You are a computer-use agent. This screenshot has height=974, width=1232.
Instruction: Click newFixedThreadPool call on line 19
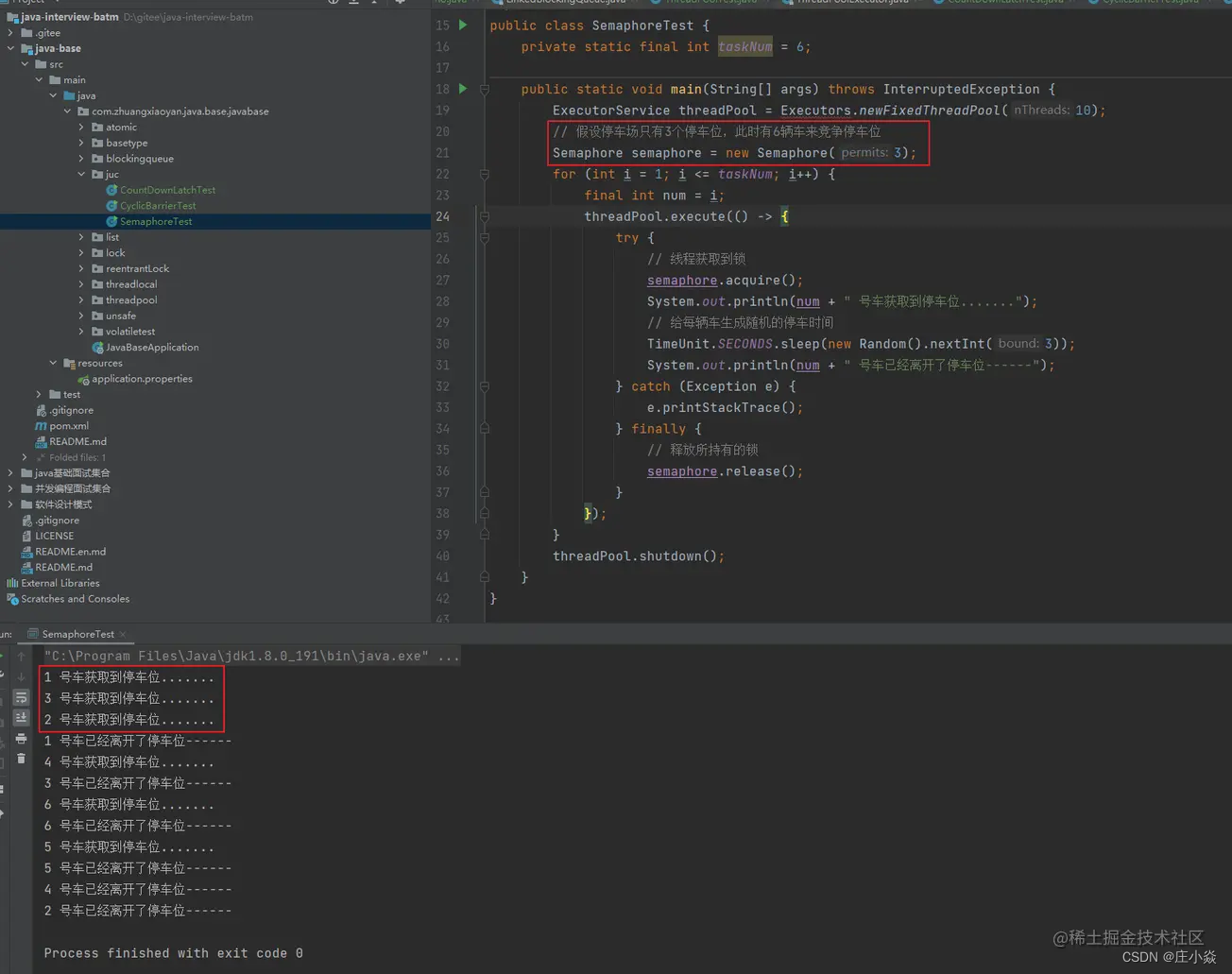[x=930, y=111]
